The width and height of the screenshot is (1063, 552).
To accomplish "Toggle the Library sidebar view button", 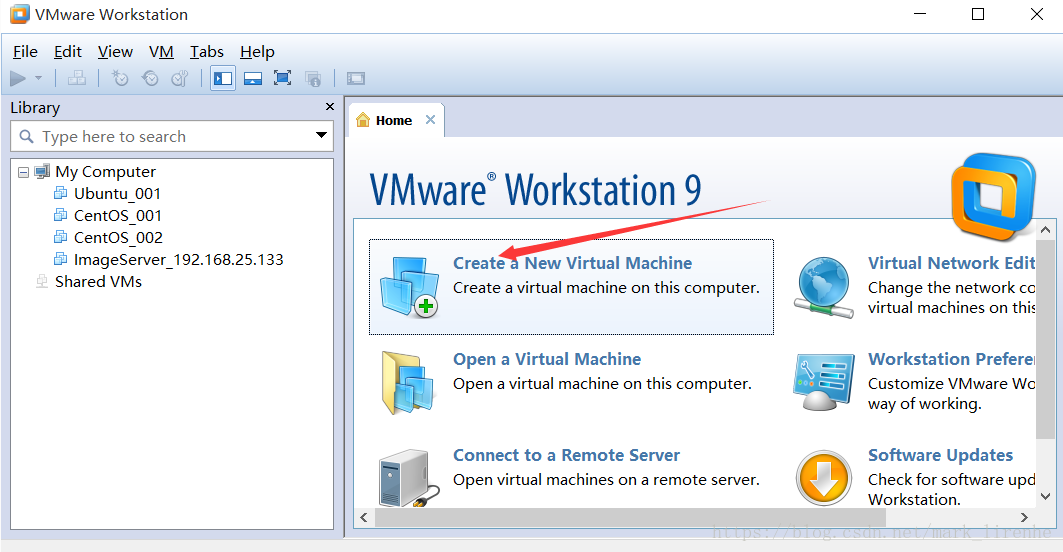I will pyautogui.click(x=223, y=79).
